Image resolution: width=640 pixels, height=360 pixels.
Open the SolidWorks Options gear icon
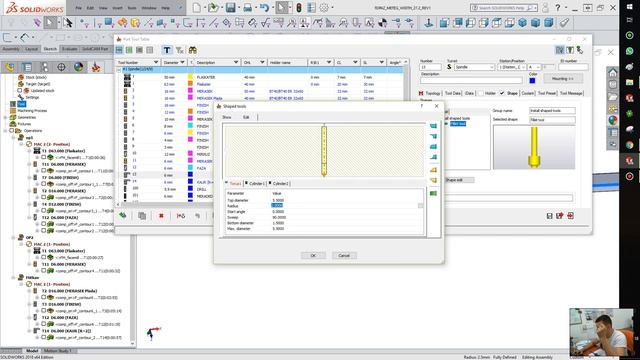pos(324,7)
